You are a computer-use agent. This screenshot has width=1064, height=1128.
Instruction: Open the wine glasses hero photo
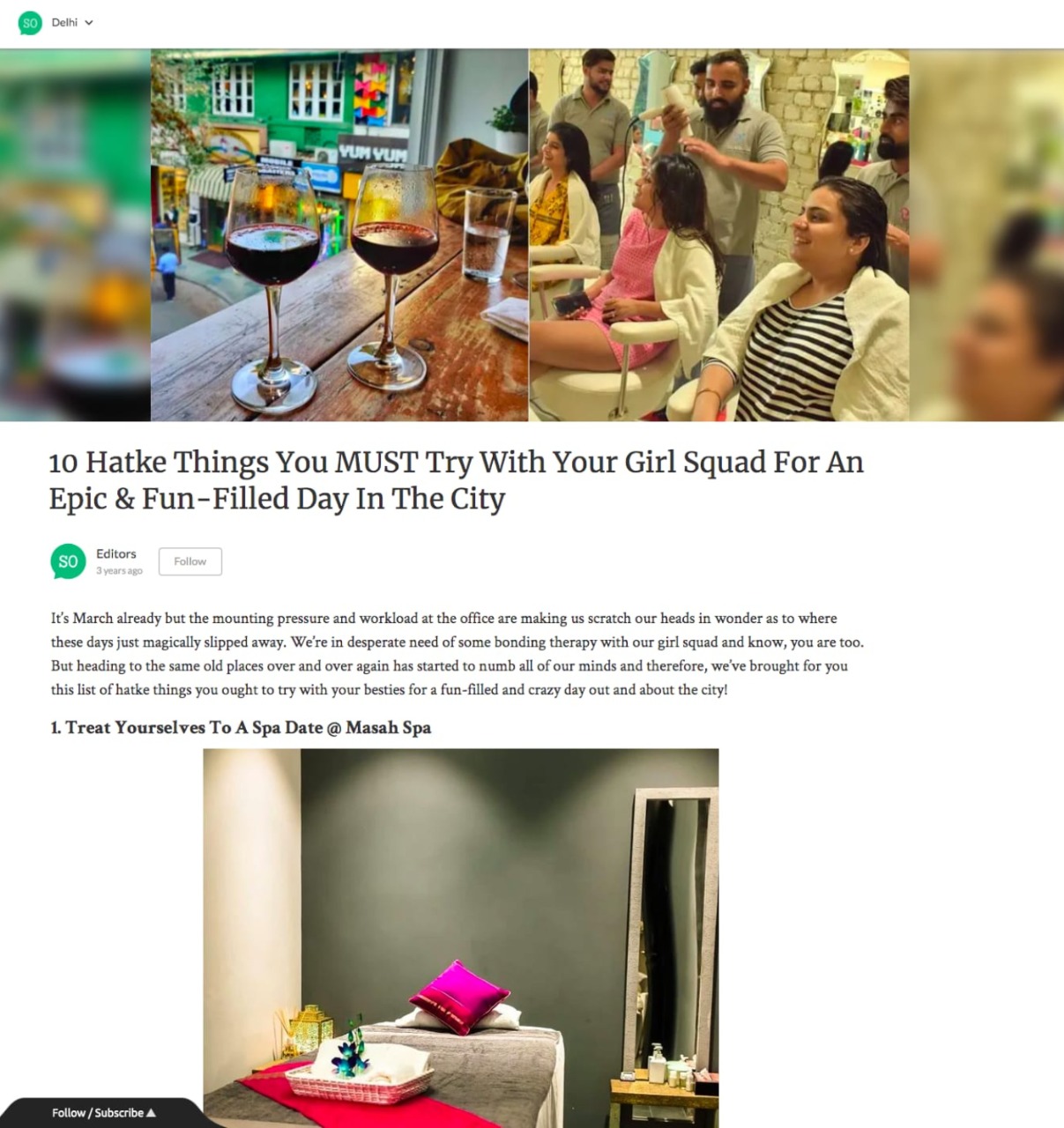(339, 235)
